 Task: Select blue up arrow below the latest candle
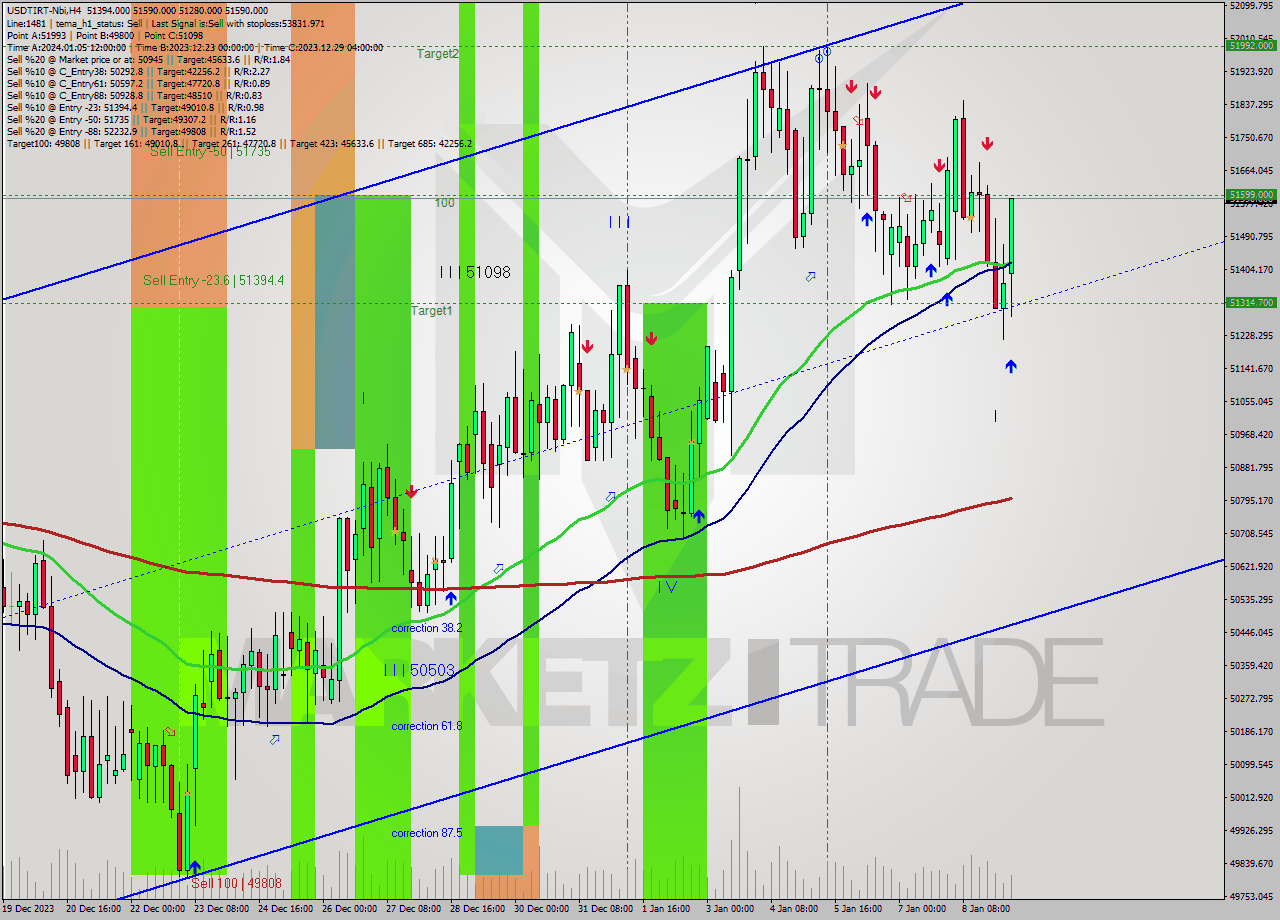pyautogui.click(x=1011, y=366)
